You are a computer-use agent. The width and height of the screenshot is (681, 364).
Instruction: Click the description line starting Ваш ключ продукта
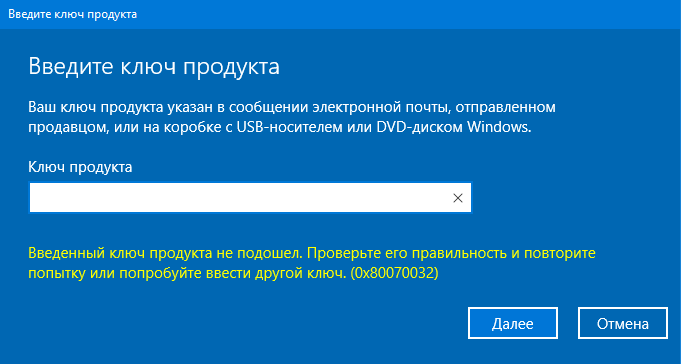[292, 107]
